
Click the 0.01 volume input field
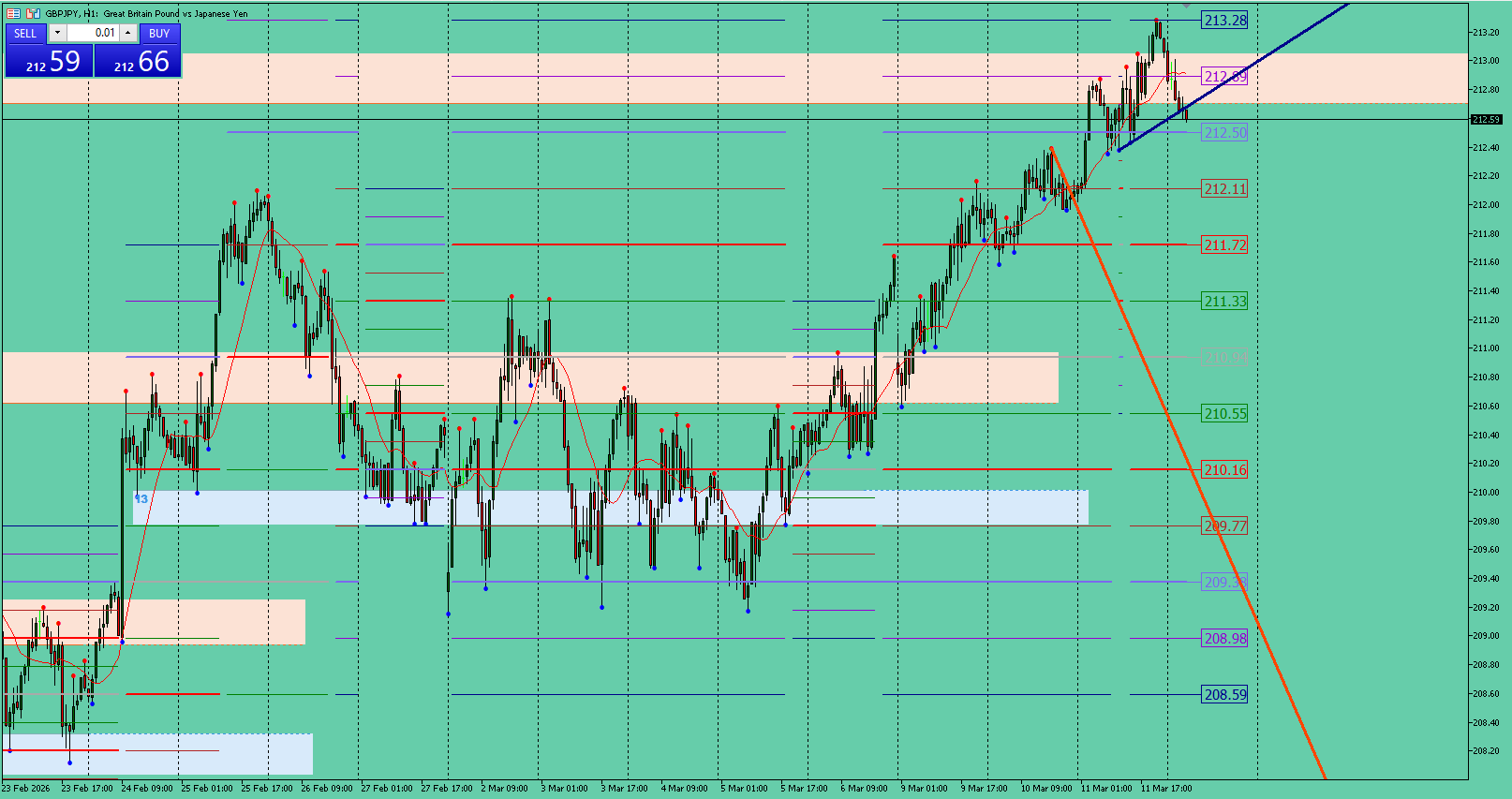93,33
